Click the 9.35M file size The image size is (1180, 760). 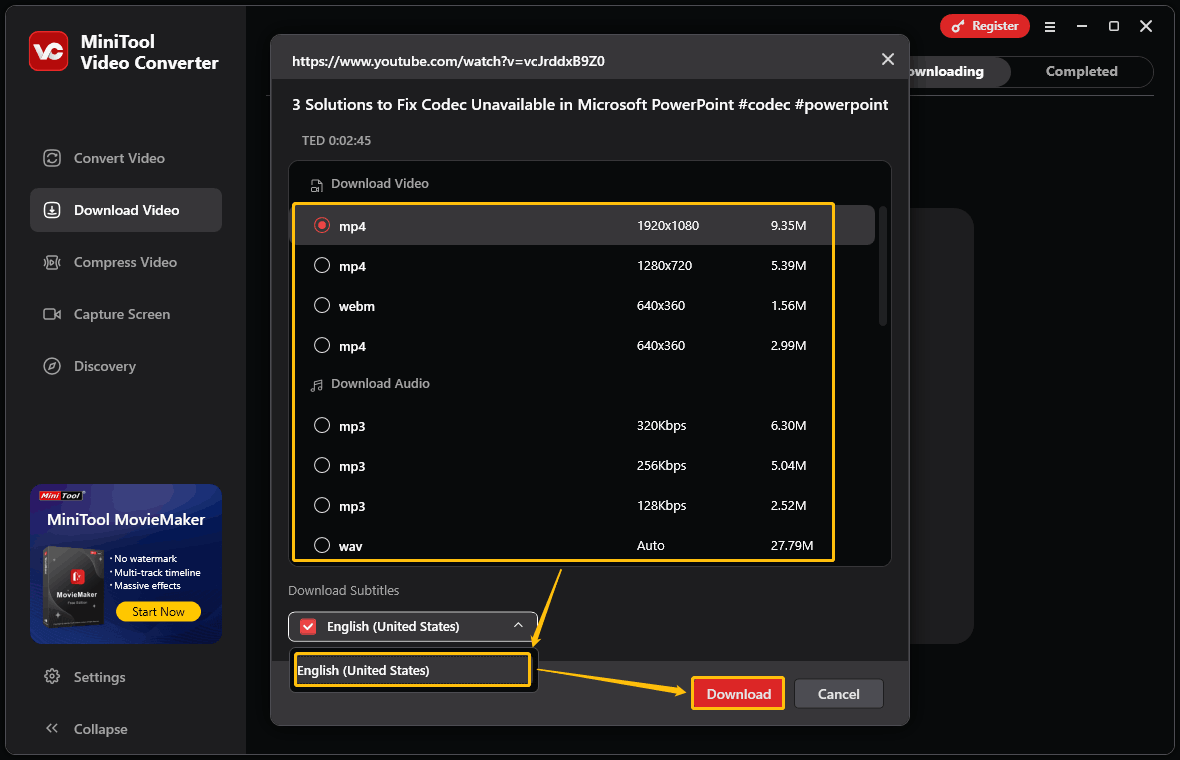[x=788, y=226]
